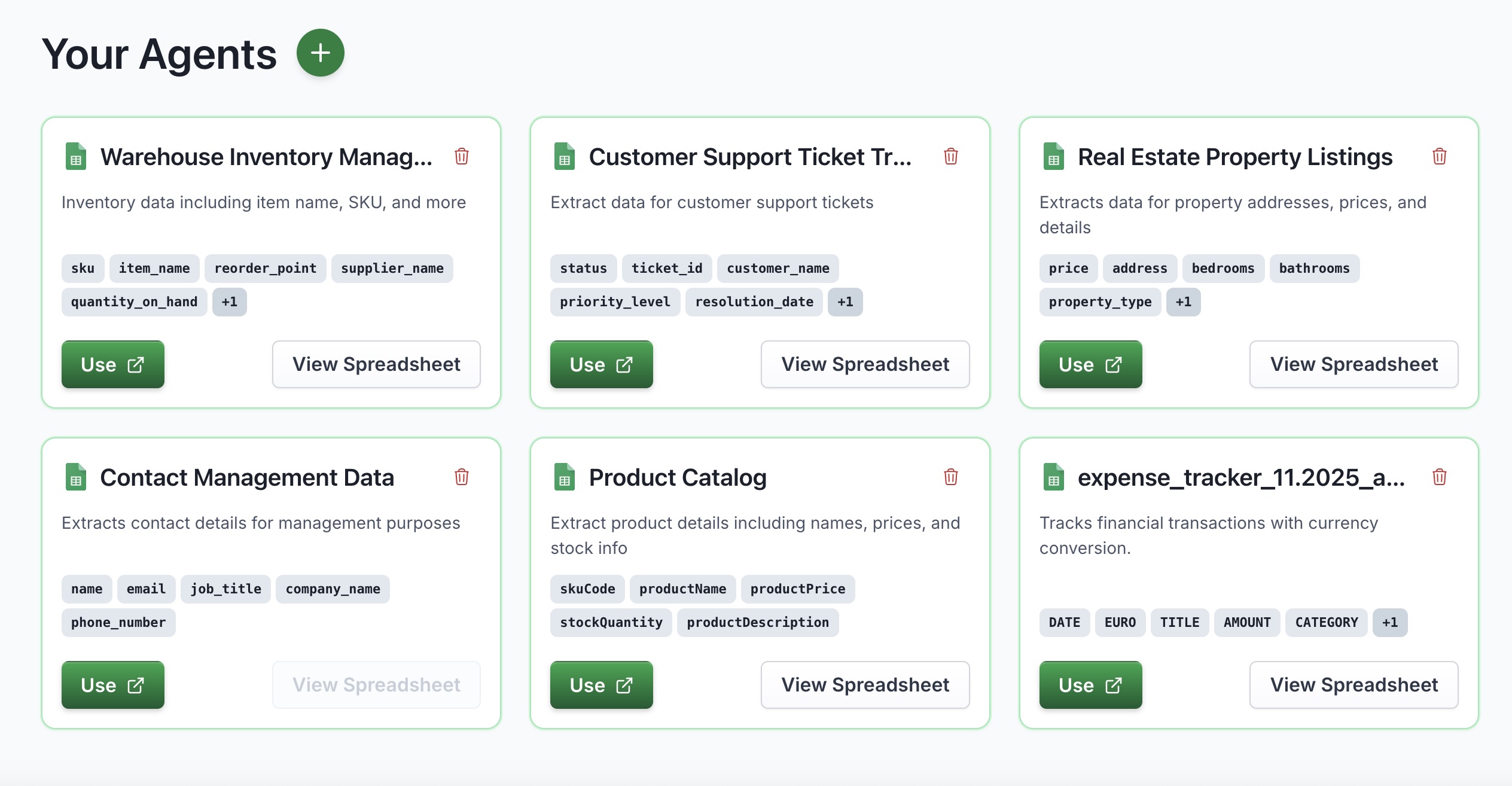Click trash icon on Contact Management Data card
This screenshot has height=786, width=1512.
(x=462, y=477)
